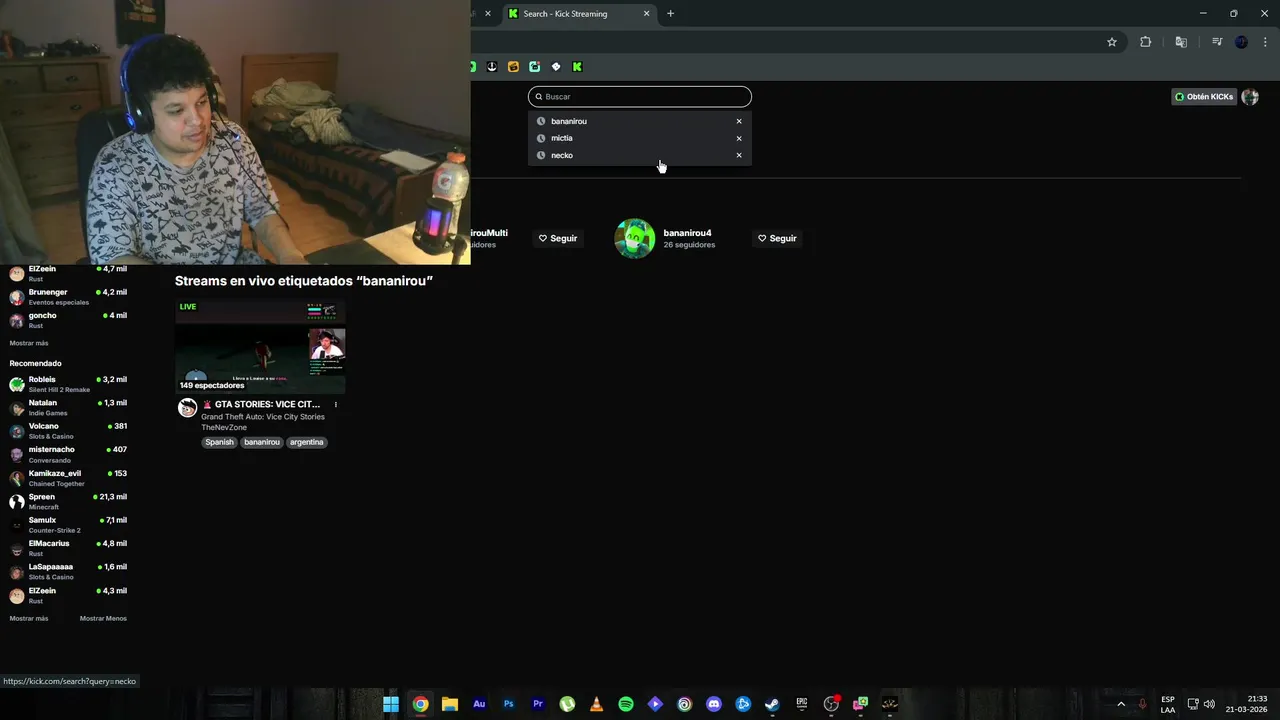Launch Premiere Pro from the taskbar
This screenshot has height=720, width=1280.
(x=538, y=704)
